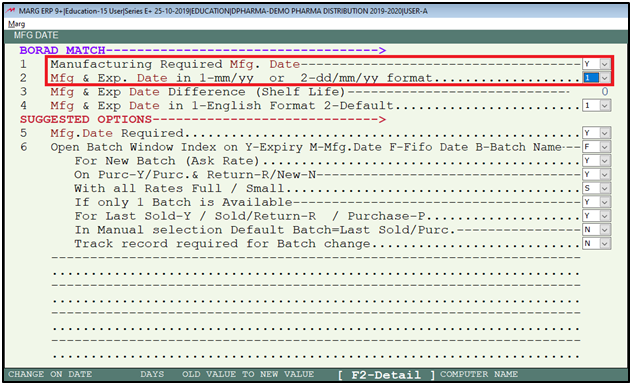632x385 pixels.
Task: Open dropdown for If only 1 Batch is Available
Action: point(605,202)
